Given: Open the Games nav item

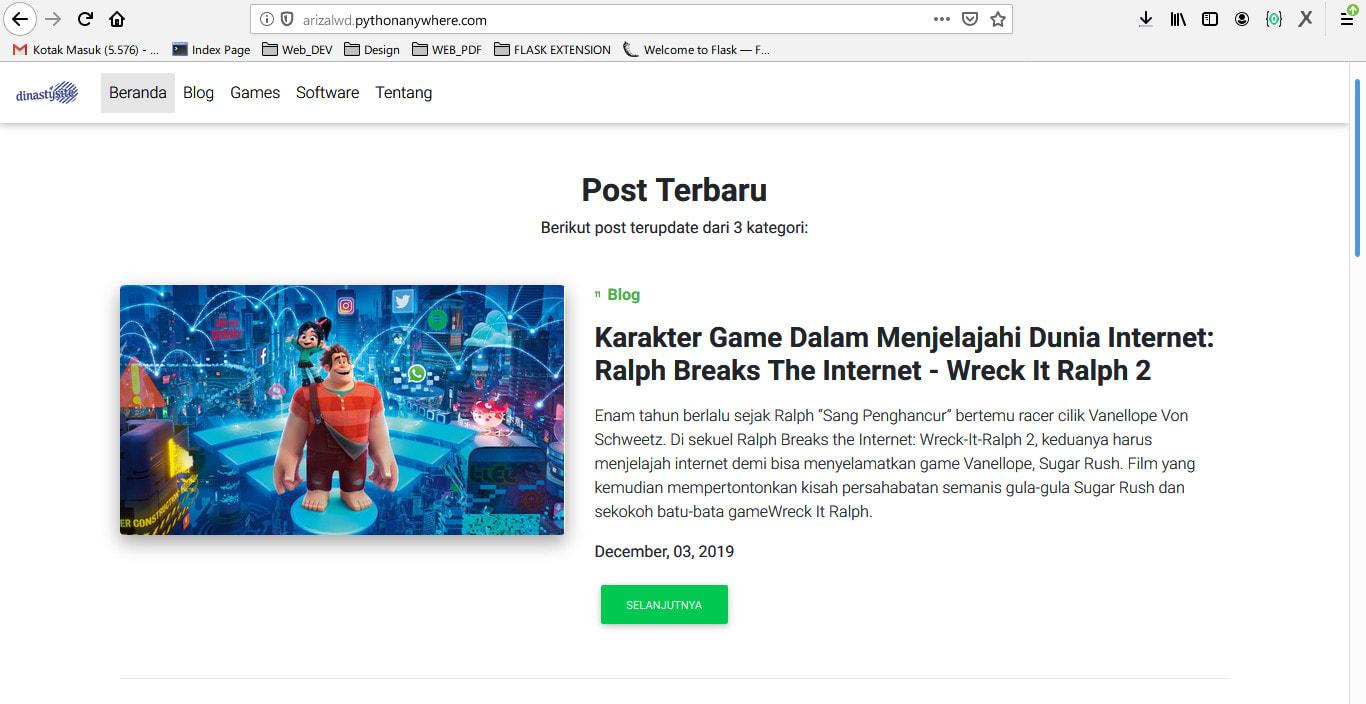Looking at the screenshot, I should click(255, 93).
